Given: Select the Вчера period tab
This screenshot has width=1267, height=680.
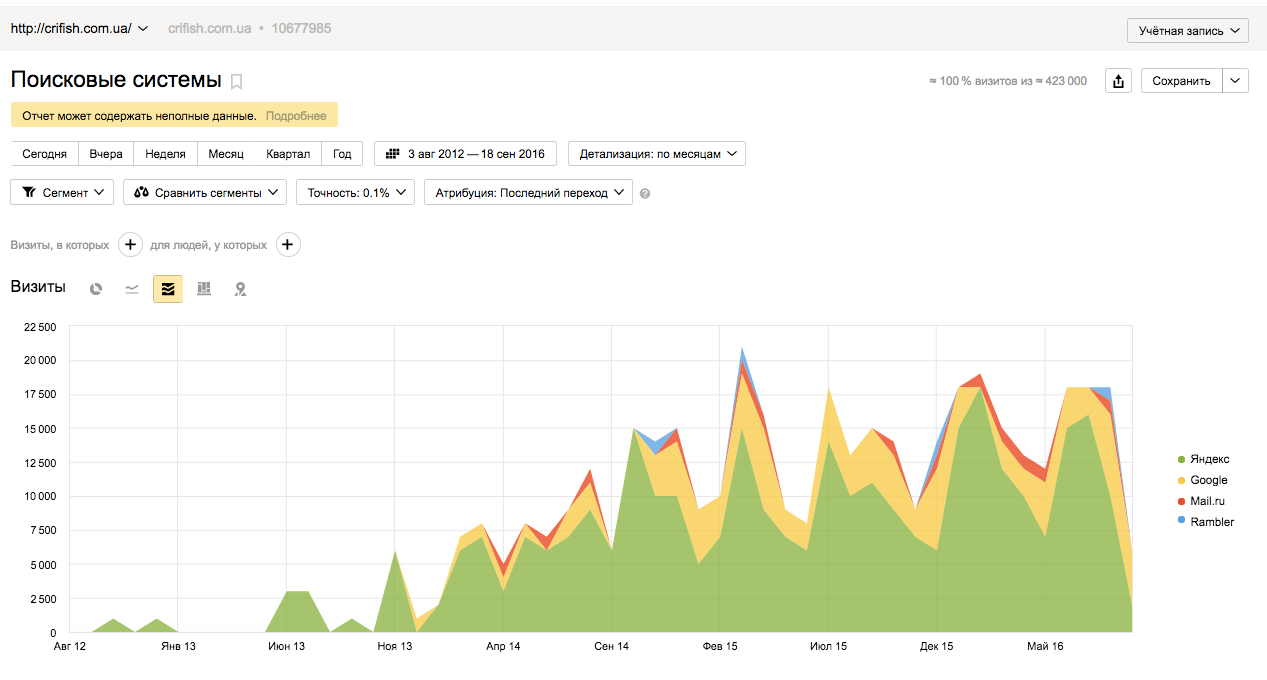Looking at the screenshot, I should [x=106, y=154].
